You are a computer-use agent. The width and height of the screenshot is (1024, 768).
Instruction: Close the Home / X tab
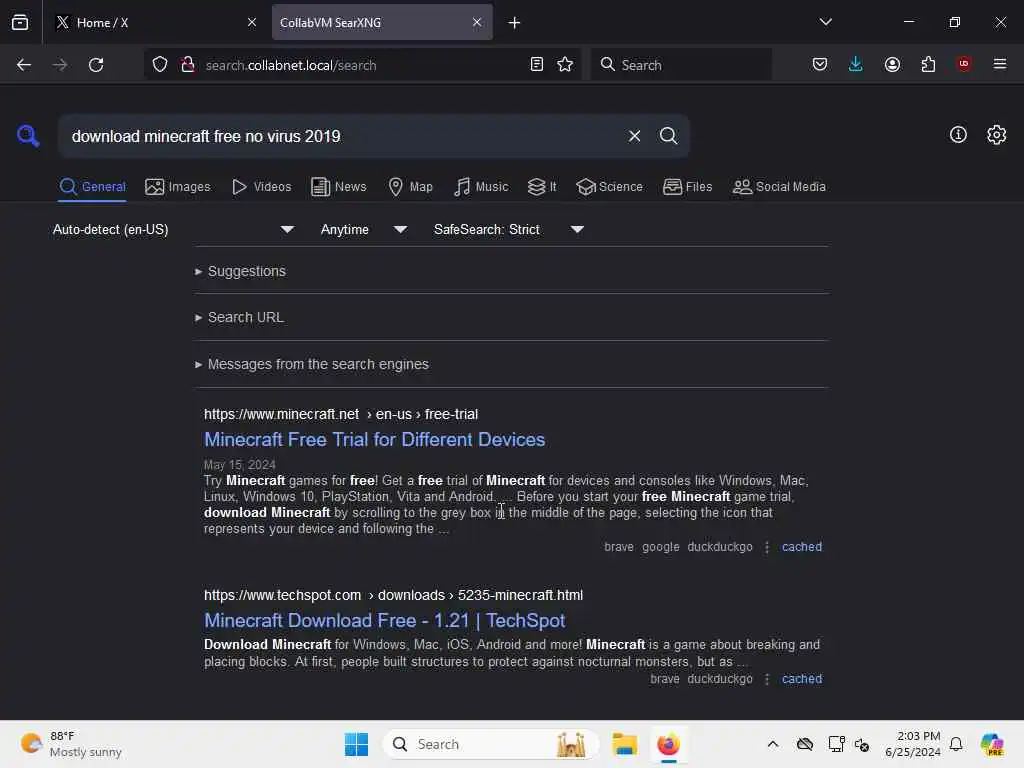point(252,22)
